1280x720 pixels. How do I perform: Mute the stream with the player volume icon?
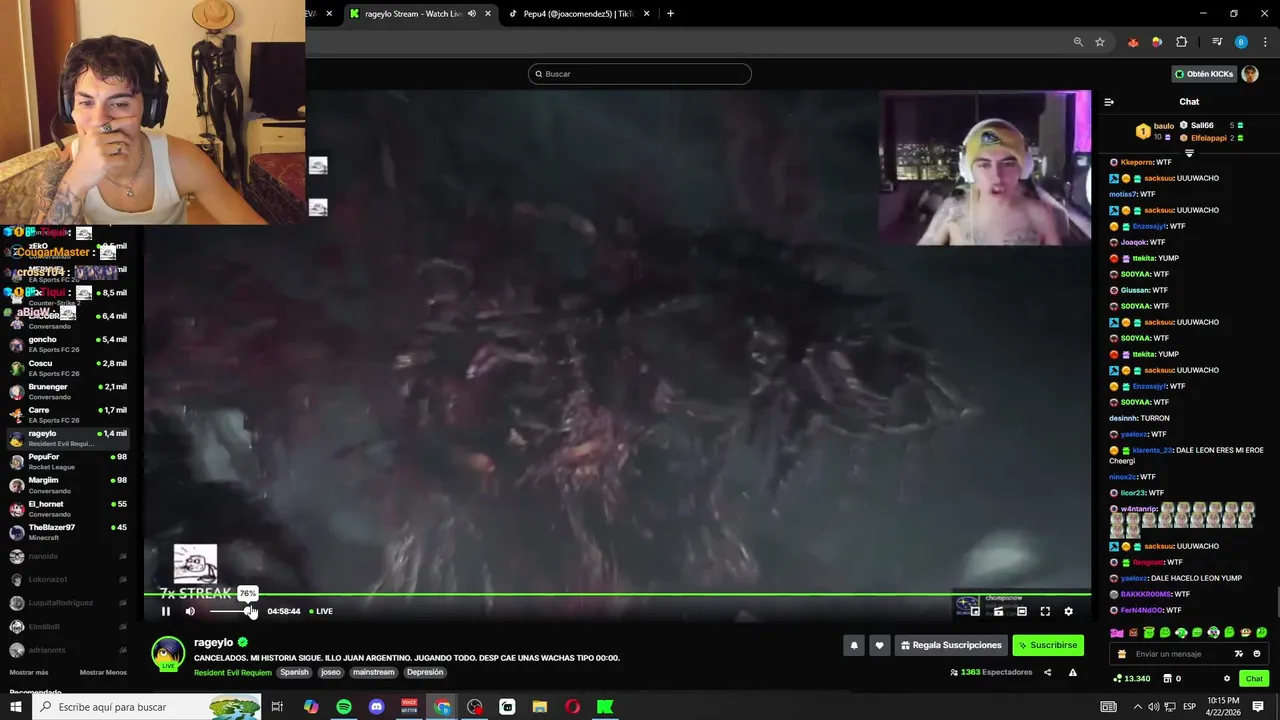[190, 611]
